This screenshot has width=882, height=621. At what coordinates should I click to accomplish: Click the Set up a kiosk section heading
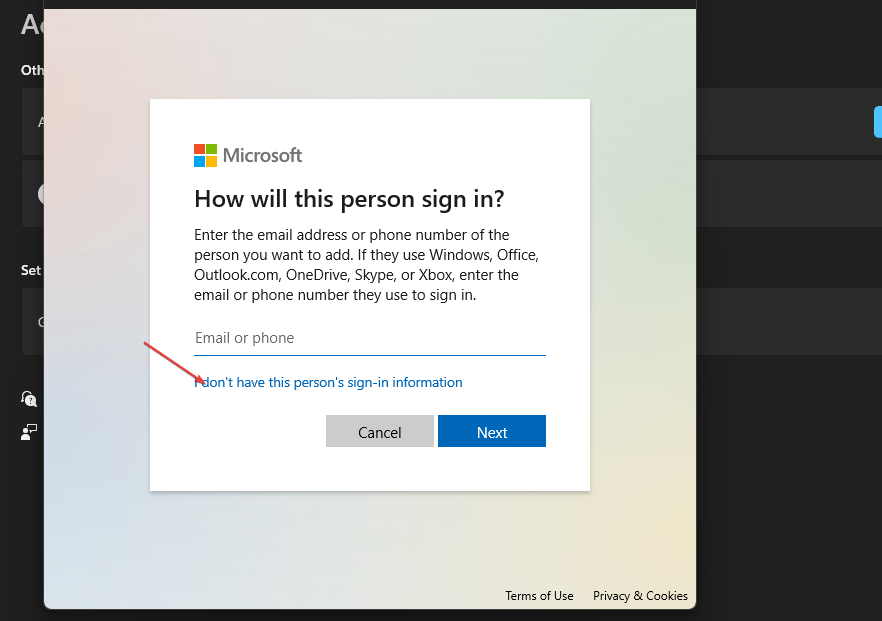pyautogui.click(x=31, y=270)
